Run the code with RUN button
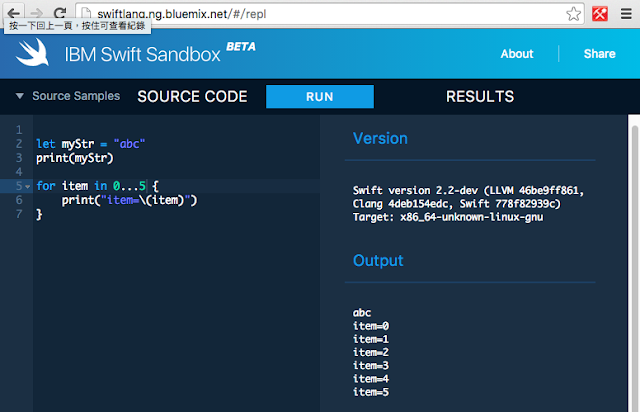This screenshot has height=412, width=640. pos(320,96)
